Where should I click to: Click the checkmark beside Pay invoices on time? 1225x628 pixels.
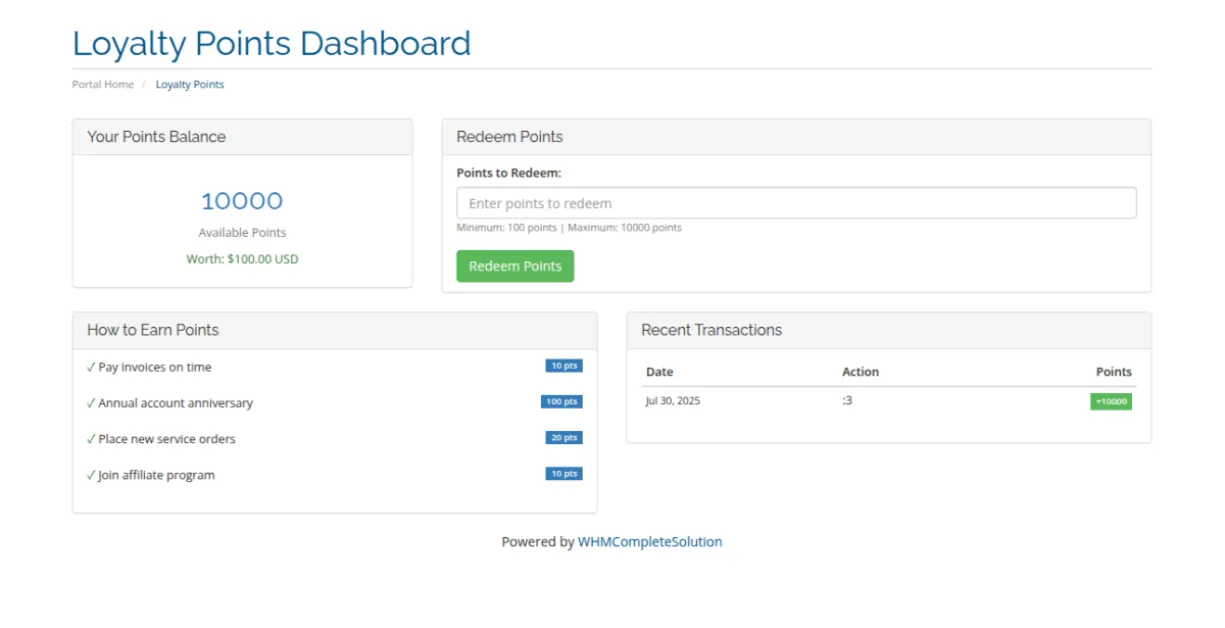tap(91, 367)
